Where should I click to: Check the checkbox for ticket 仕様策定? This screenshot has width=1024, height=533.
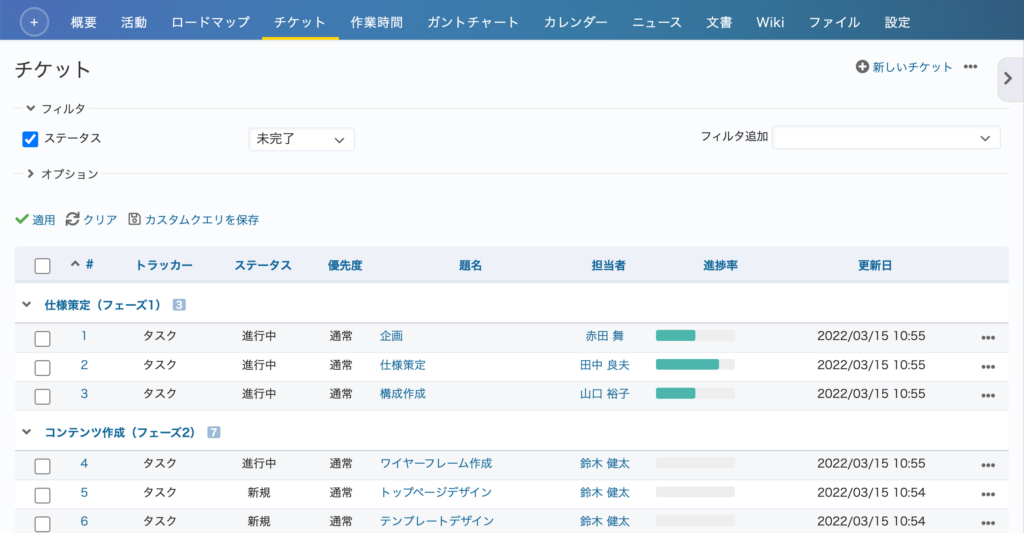[x=42, y=367]
